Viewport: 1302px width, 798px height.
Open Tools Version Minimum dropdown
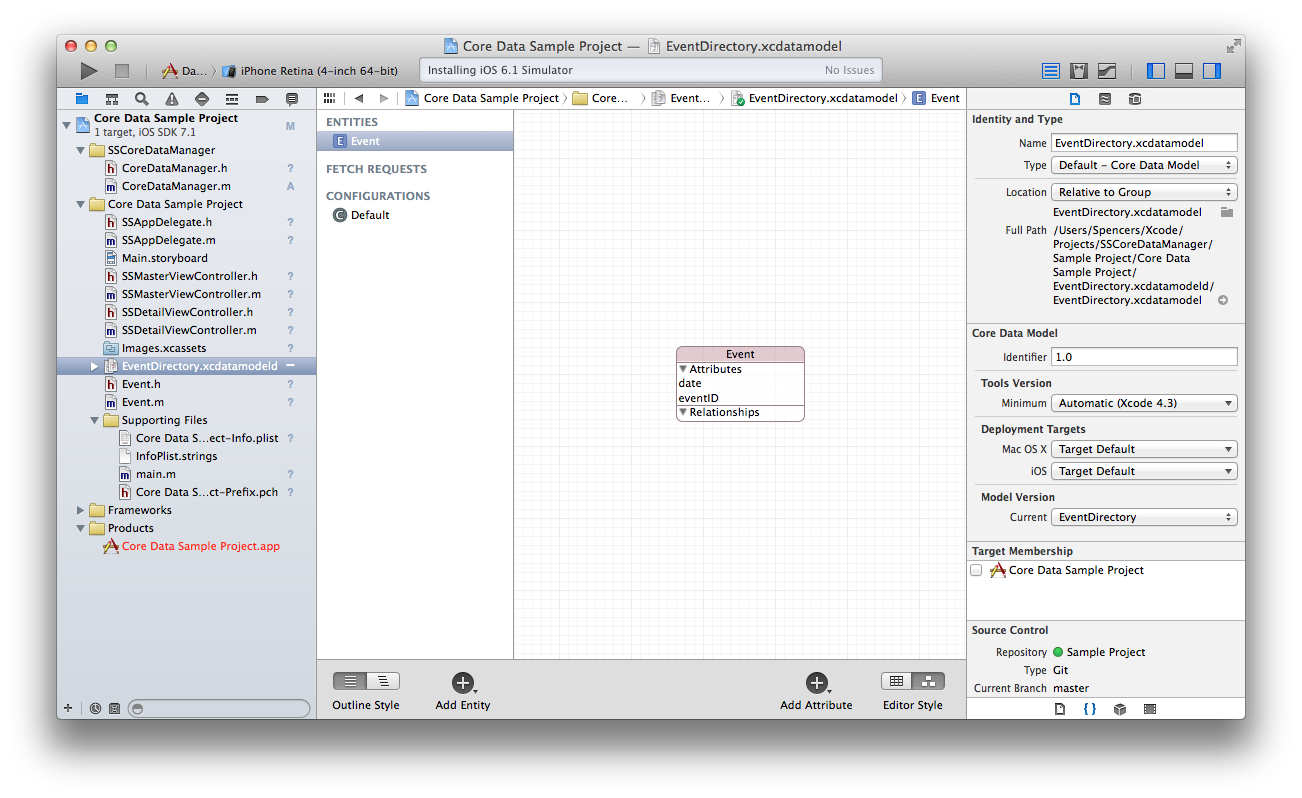tap(1144, 403)
